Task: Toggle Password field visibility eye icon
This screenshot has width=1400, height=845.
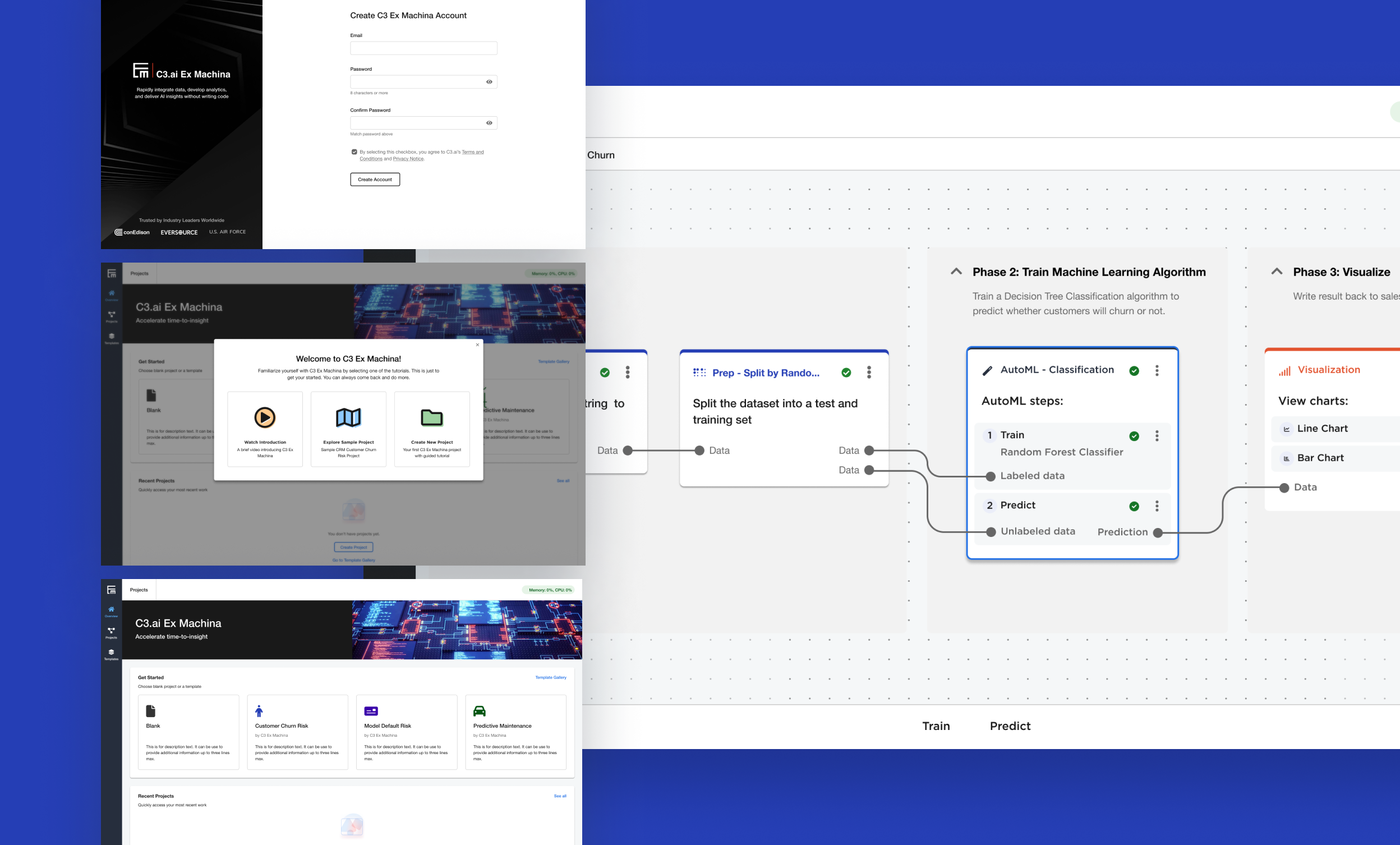Action: tap(489, 82)
